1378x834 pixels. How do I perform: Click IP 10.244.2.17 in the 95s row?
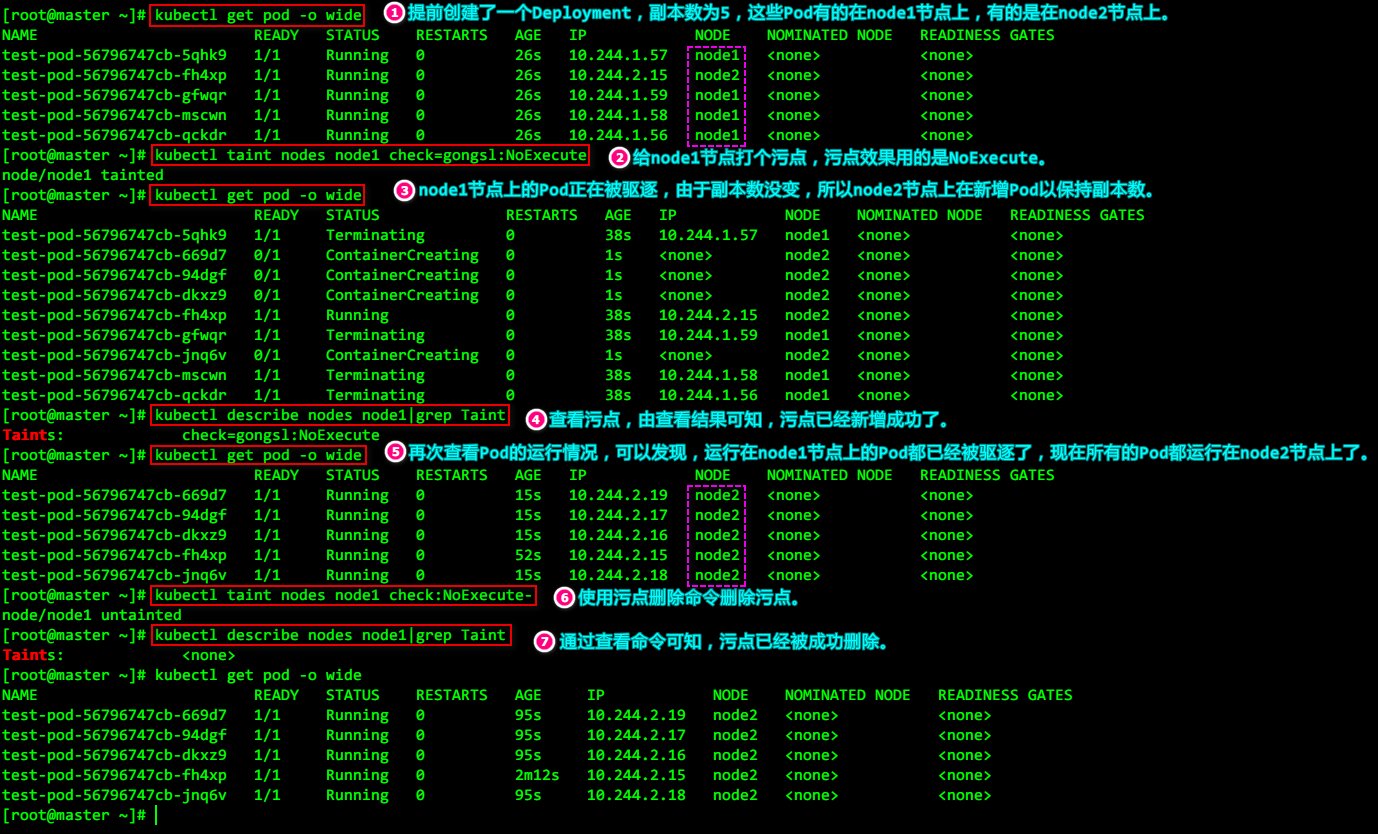click(x=636, y=735)
